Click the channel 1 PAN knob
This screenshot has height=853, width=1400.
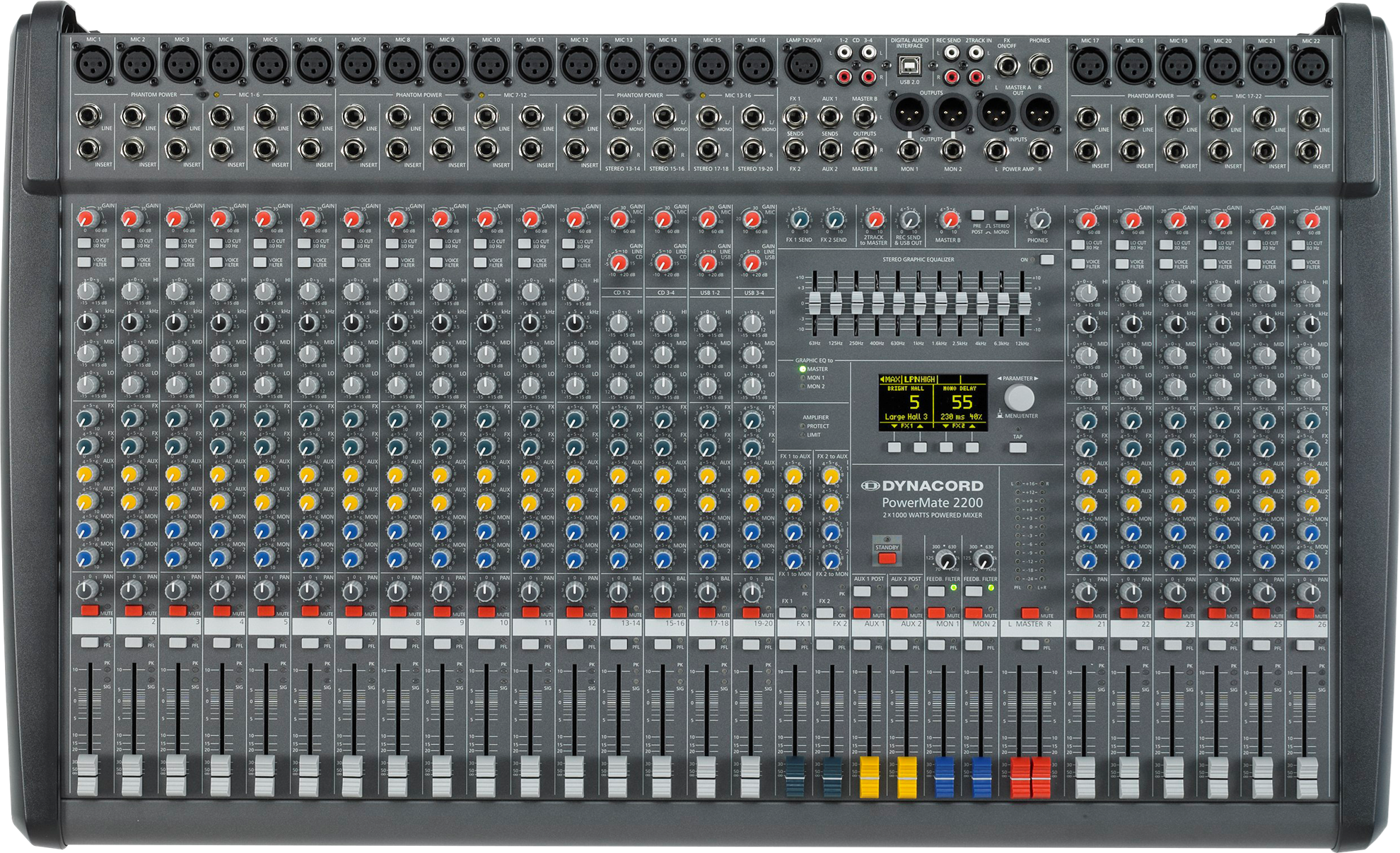[87, 589]
